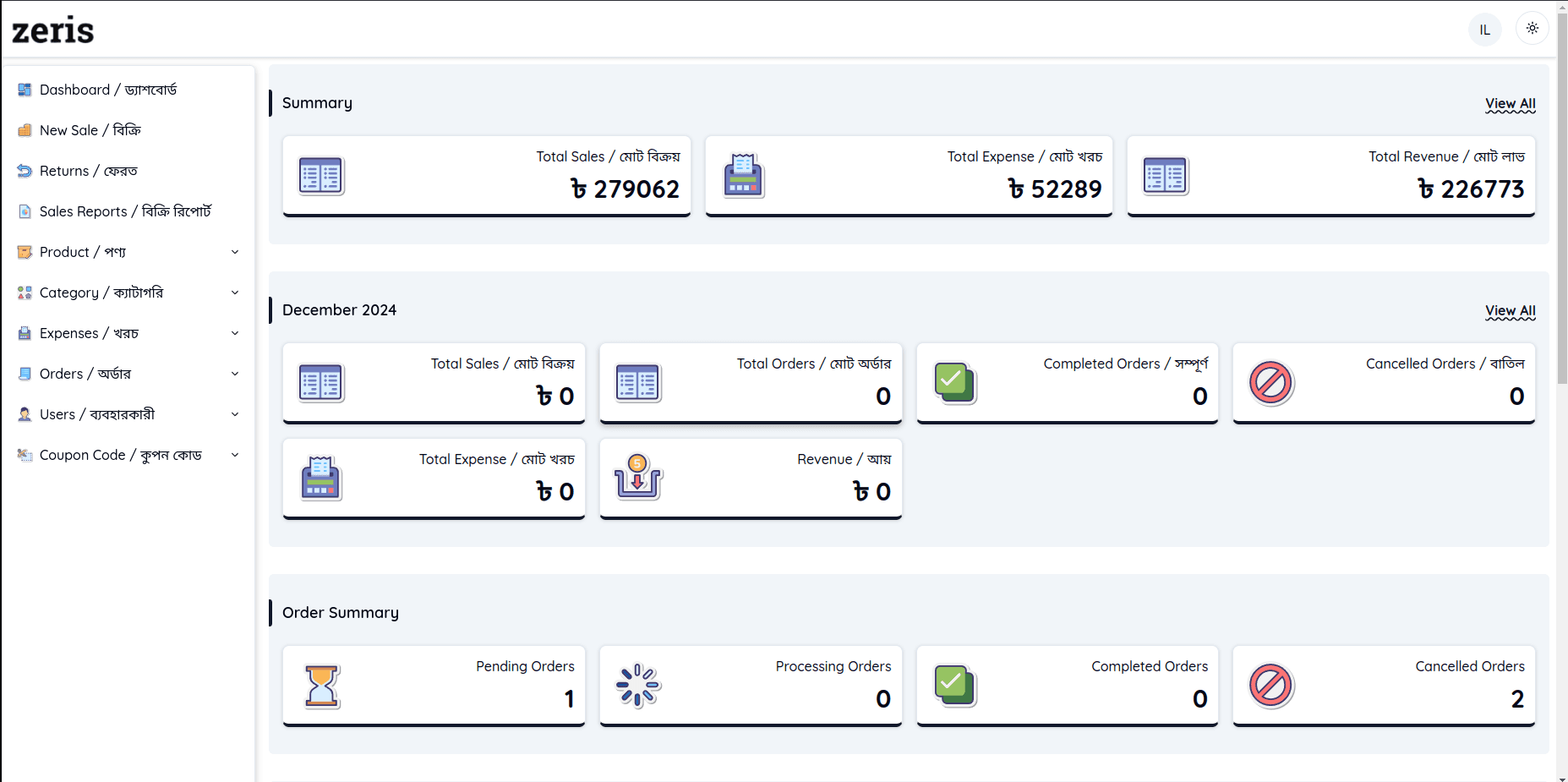The image size is (1568, 782).
Task: Click December Total Expense register icon
Action: click(x=321, y=478)
